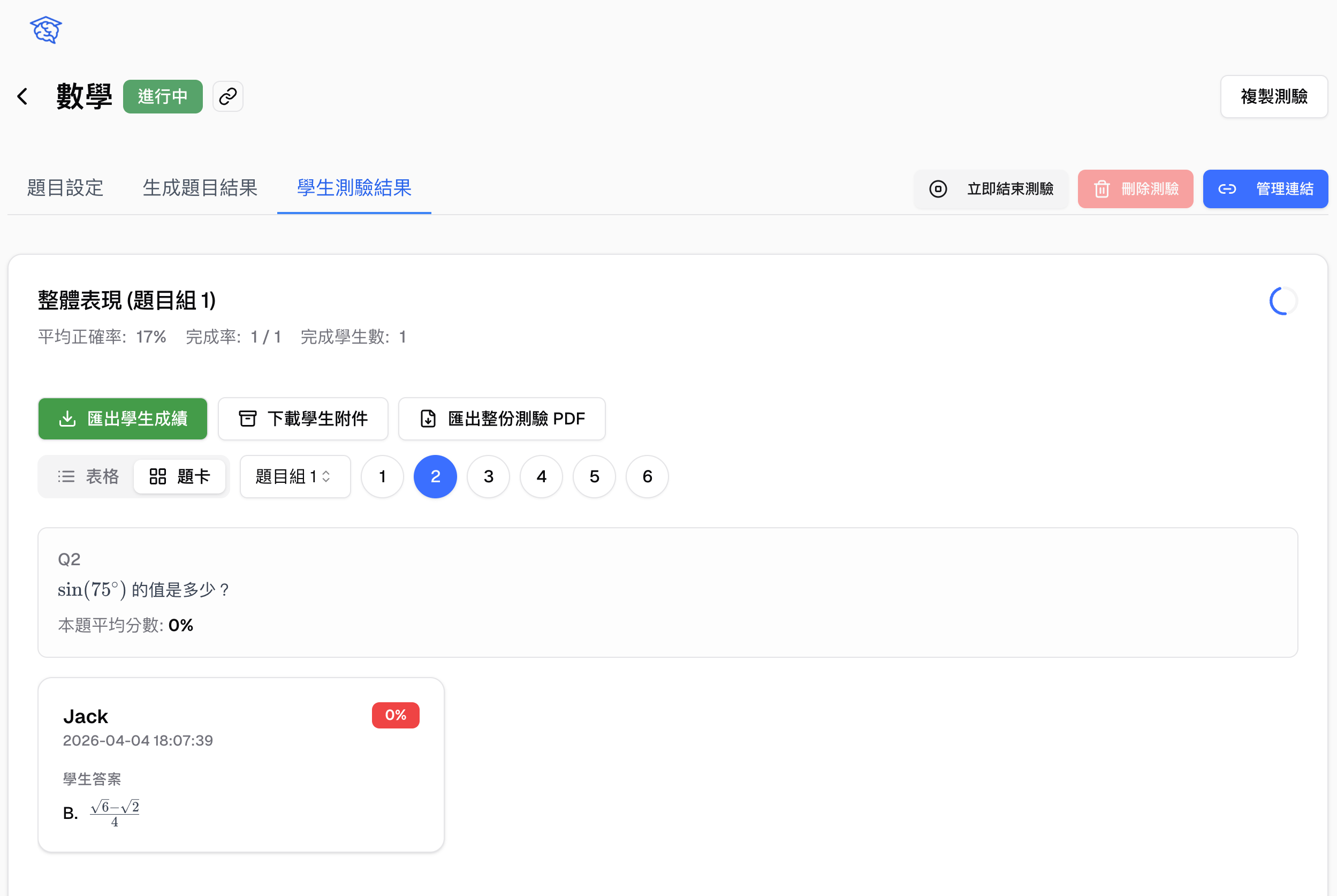The height and width of the screenshot is (896, 1337).
Task: Select question number 3
Action: 489,476
